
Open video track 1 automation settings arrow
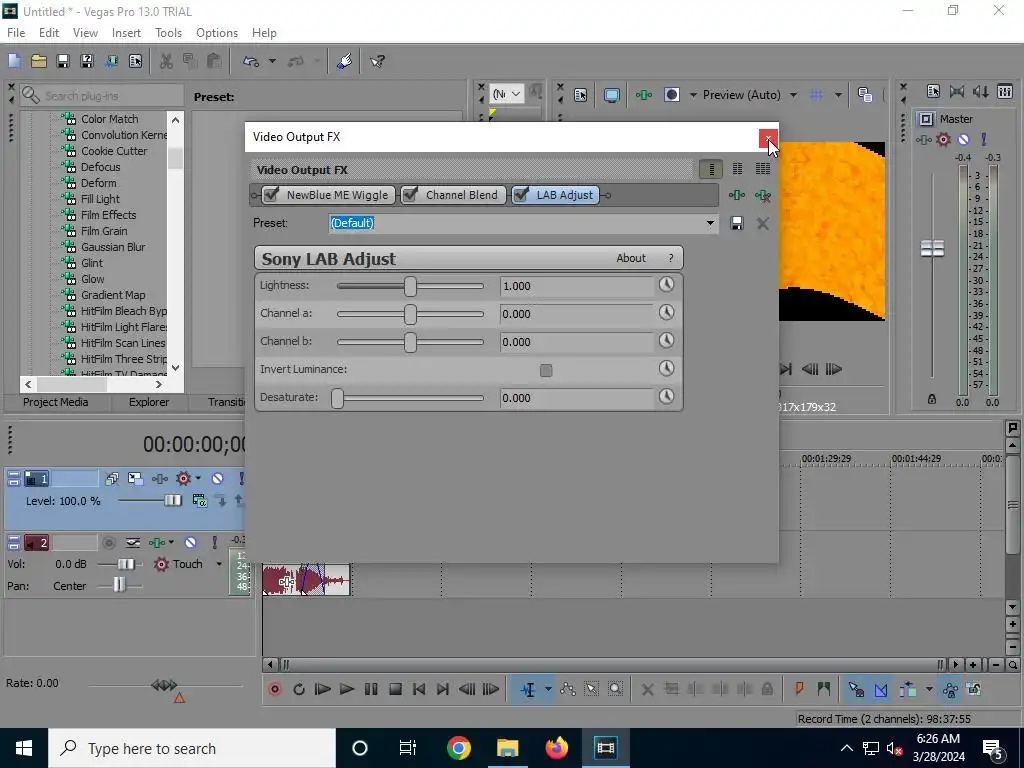pos(198,478)
